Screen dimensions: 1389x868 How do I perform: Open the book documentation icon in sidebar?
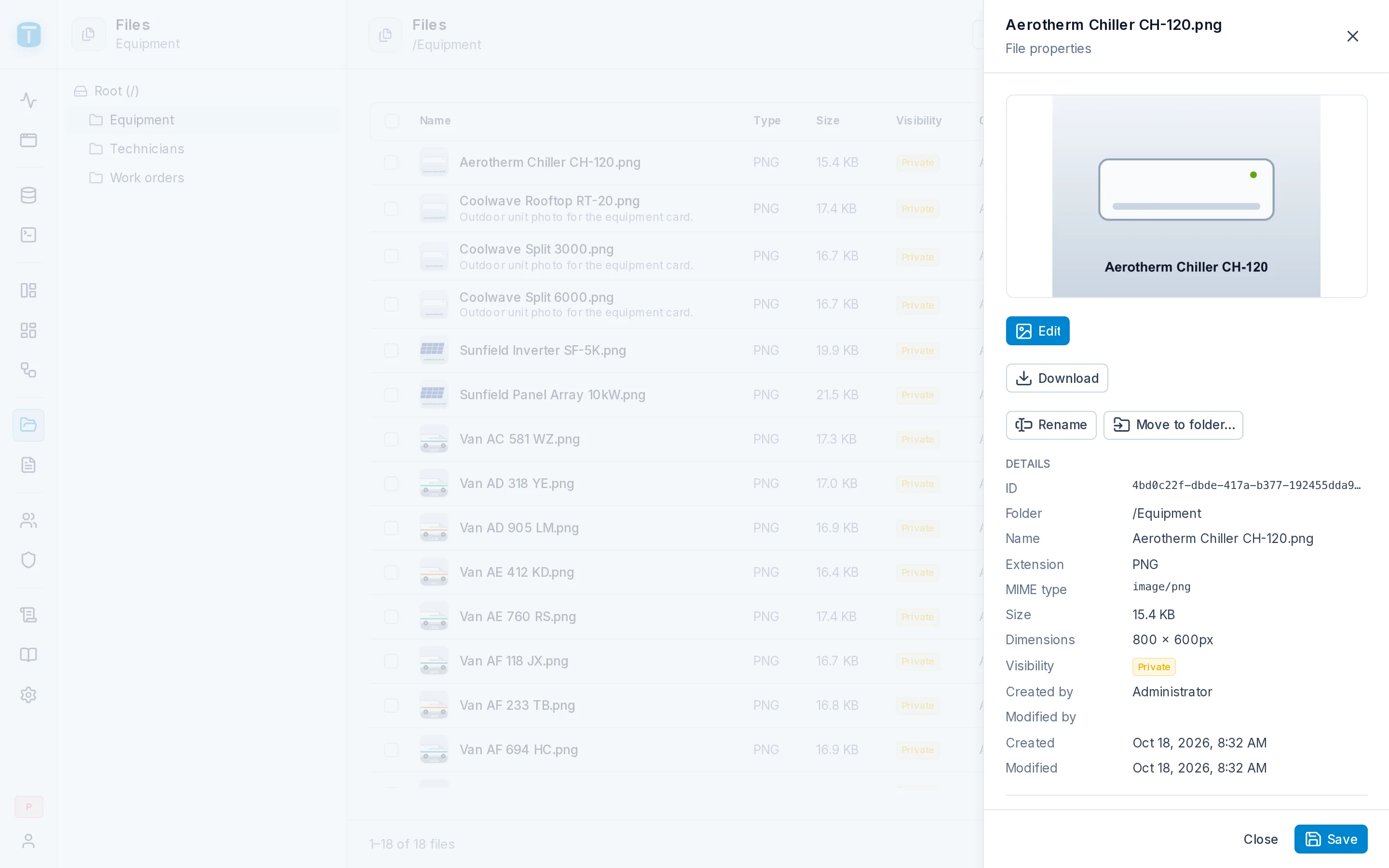(x=28, y=654)
